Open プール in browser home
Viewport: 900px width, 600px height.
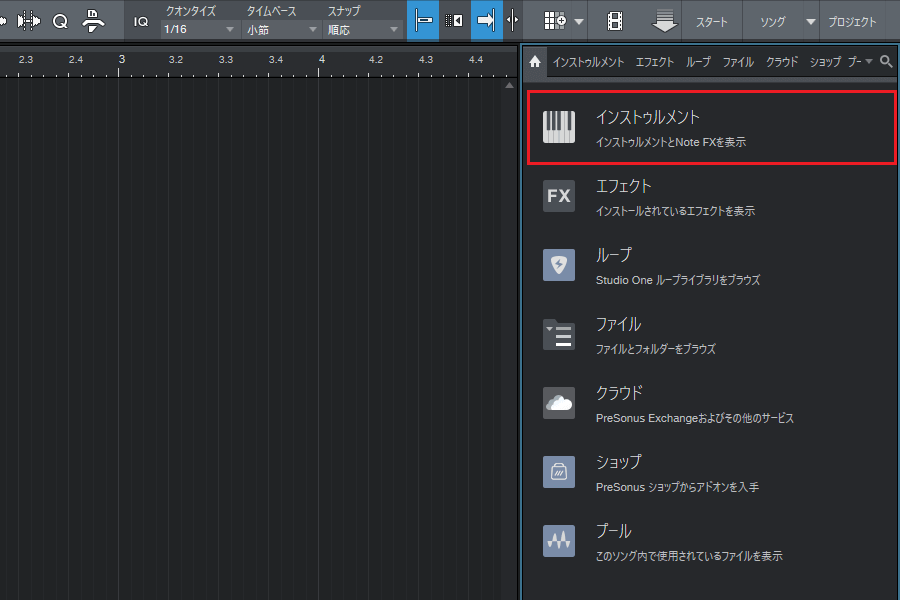click(x=711, y=541)
